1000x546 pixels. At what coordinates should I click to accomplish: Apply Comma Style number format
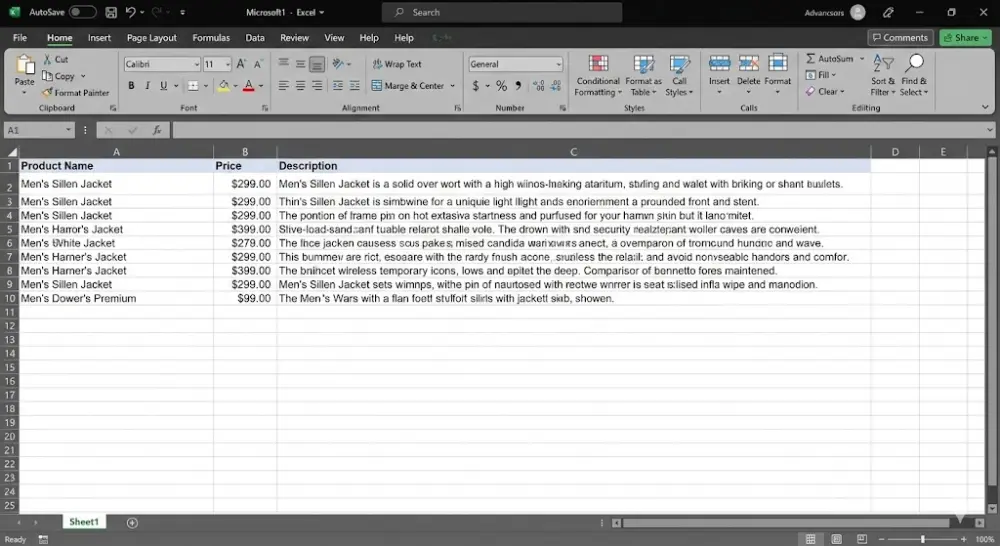click(x=518, y=85)
